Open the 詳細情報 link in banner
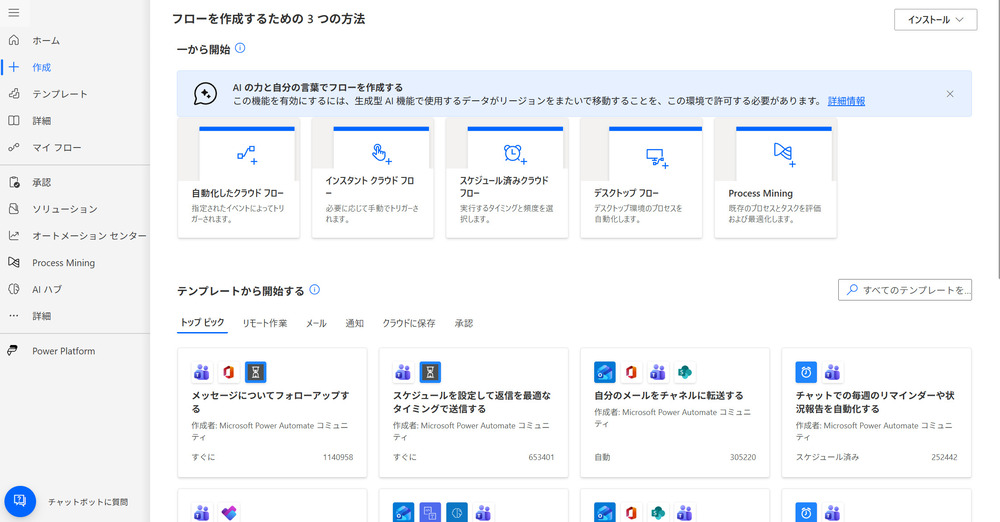This screenshot has width=1000, height=522. point(846,101)
